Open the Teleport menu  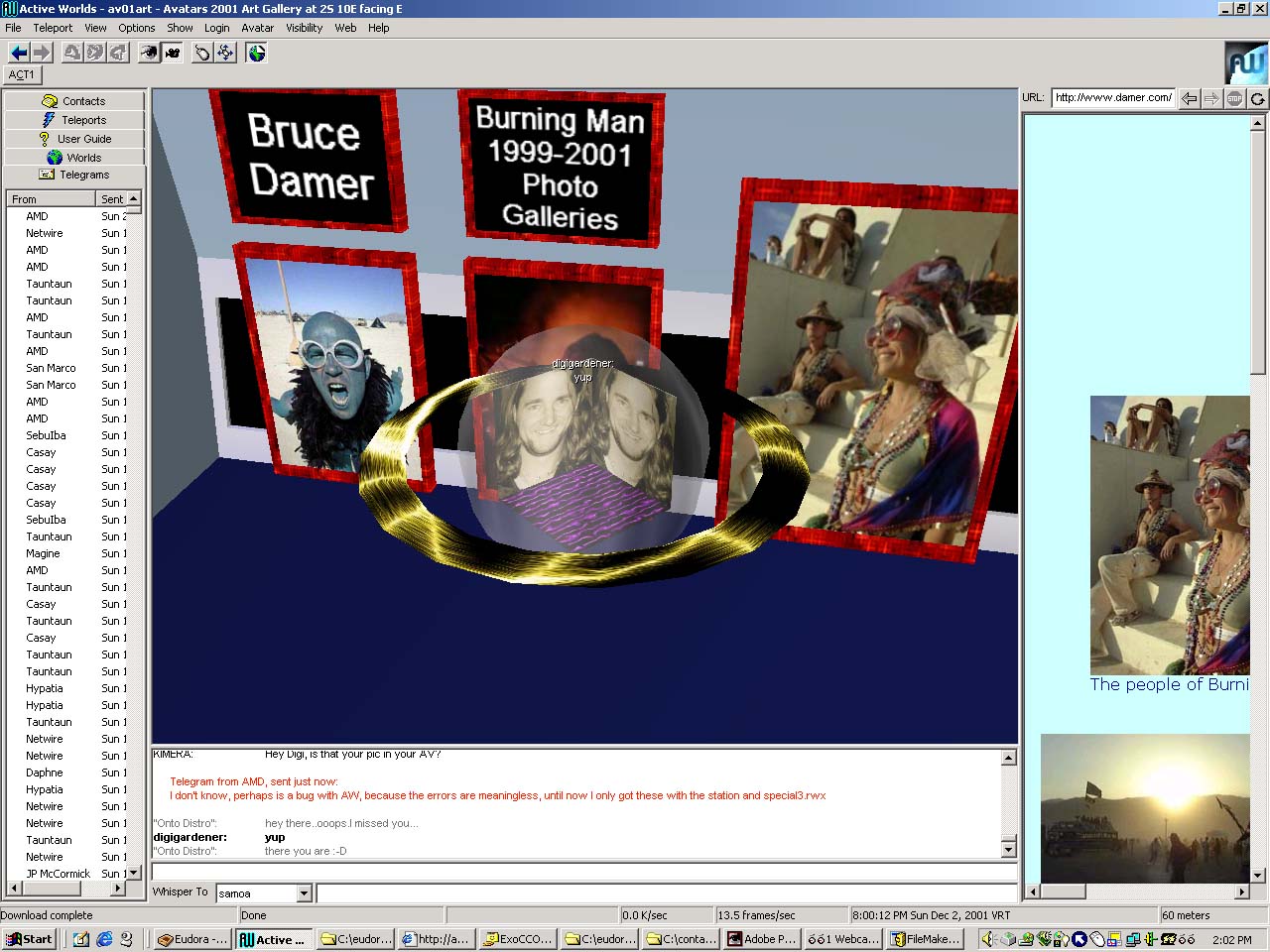coord(53,28)
